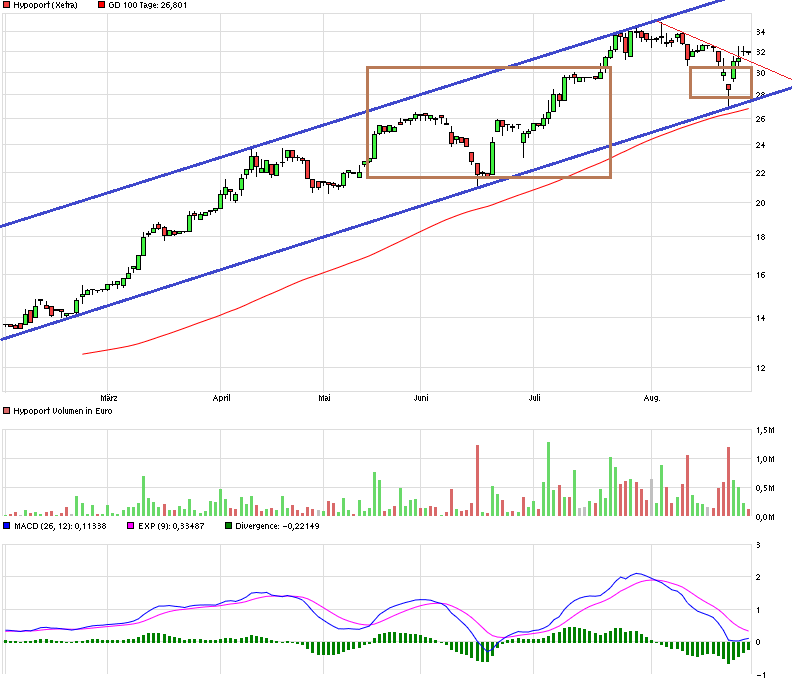Click the GD 100 Tage legend swatch
Viewport: 792px width, 684px height.
pos(102,5)
